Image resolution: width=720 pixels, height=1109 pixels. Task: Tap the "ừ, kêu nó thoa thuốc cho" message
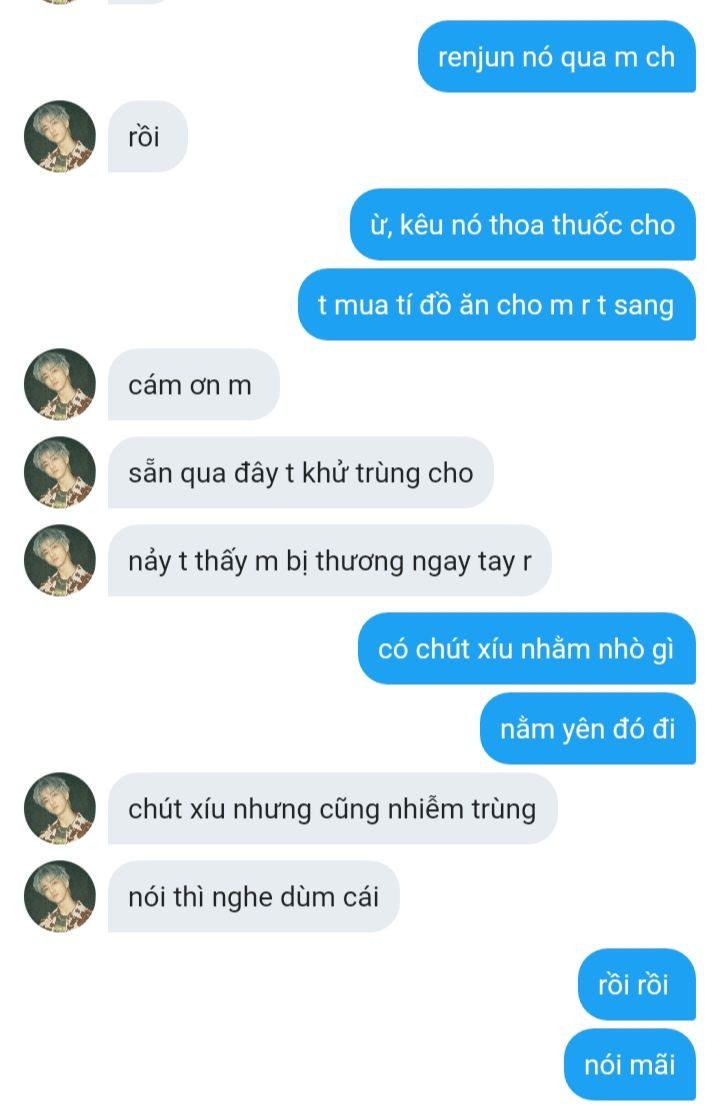click(523, 224)
